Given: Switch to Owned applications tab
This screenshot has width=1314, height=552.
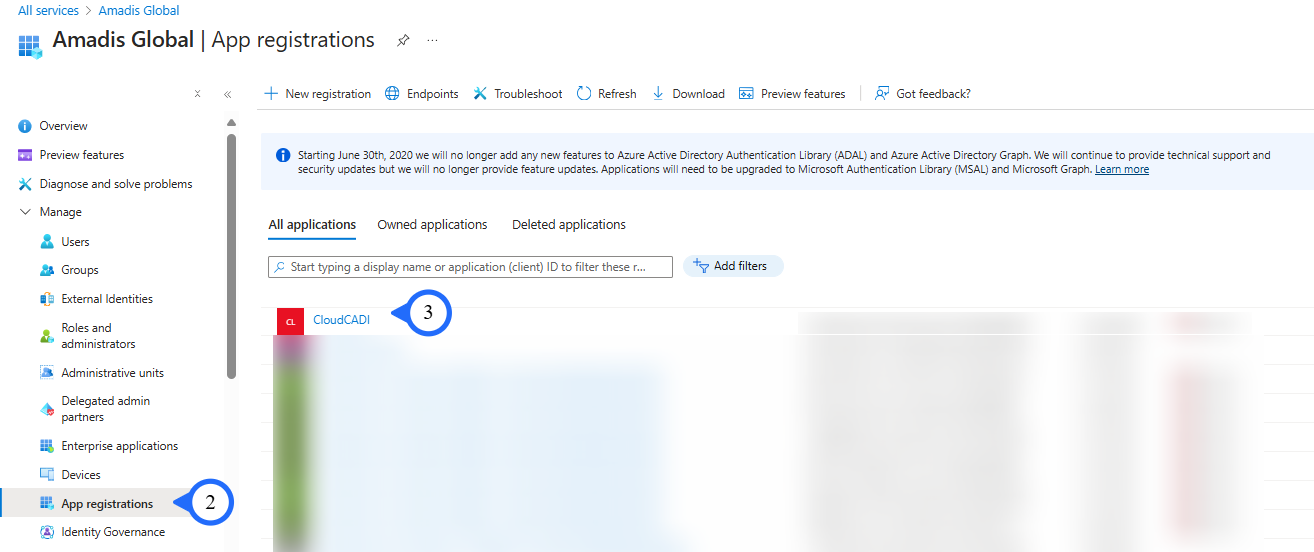Looking at the screenshot, I should click(432, 225).
